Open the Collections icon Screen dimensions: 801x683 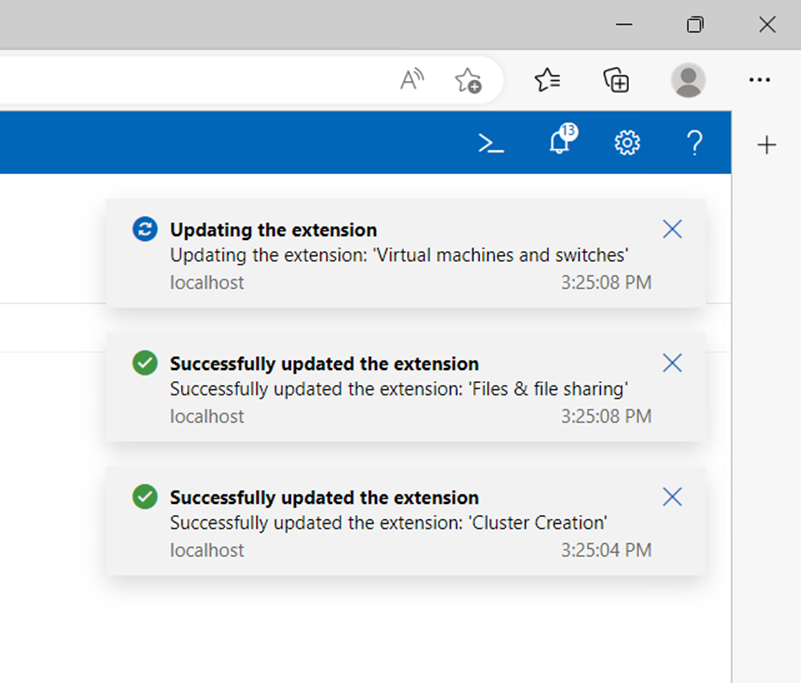[617, 80]
